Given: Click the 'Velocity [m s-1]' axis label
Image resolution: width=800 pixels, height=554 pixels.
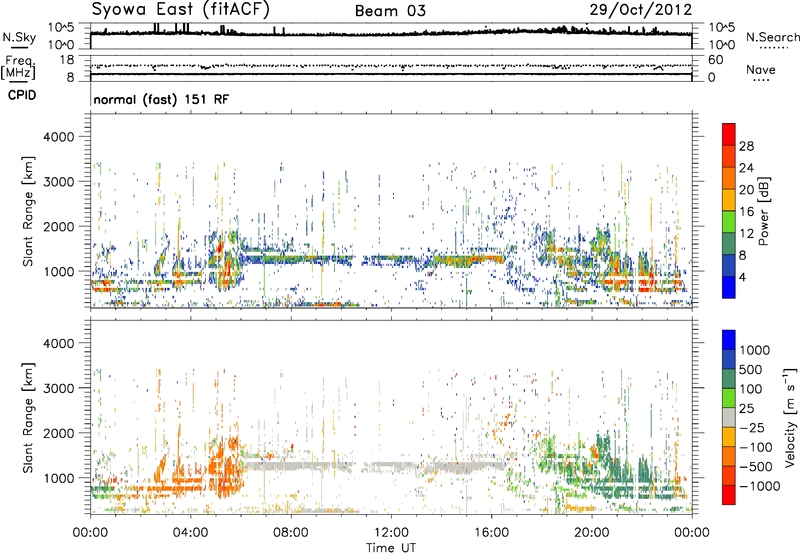Looking at the screenshot, I should point(790,417).
